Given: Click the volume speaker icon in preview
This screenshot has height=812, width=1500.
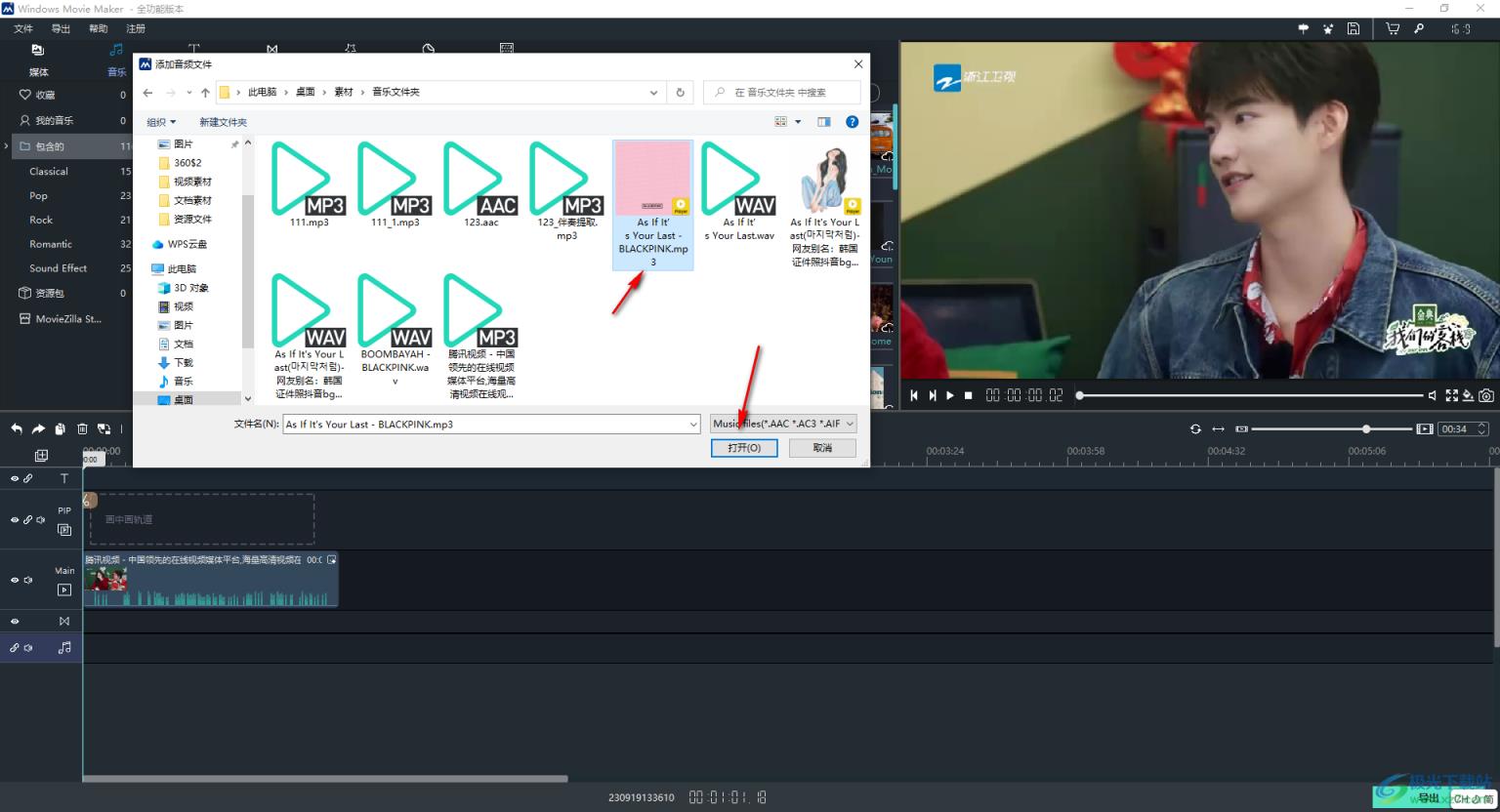Looking at the screenshot, I should 1433,395.
